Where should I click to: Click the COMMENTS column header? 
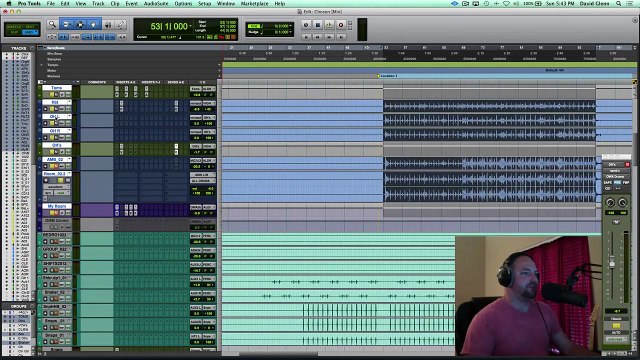97,82
